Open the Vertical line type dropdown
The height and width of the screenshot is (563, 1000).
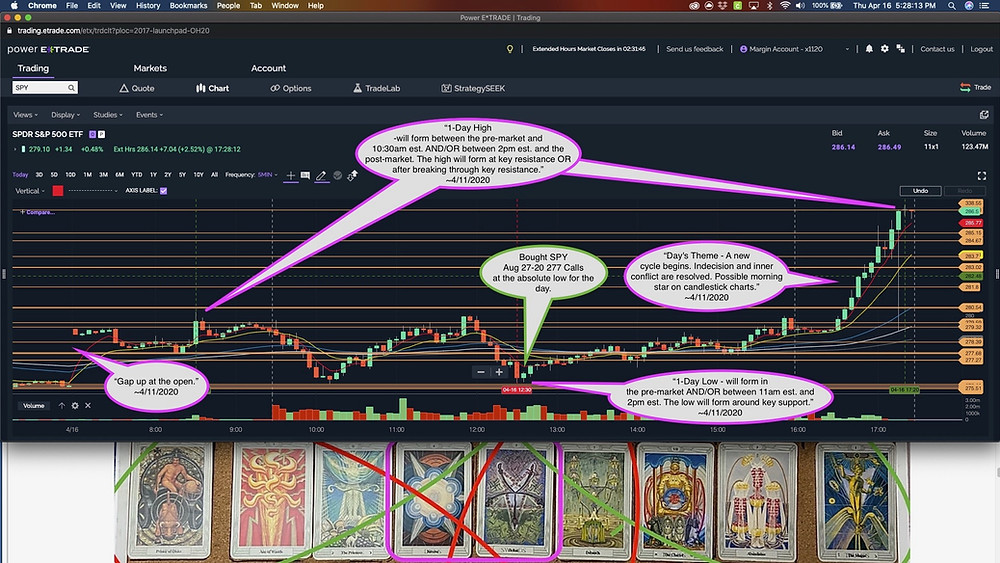pos(29,191)
